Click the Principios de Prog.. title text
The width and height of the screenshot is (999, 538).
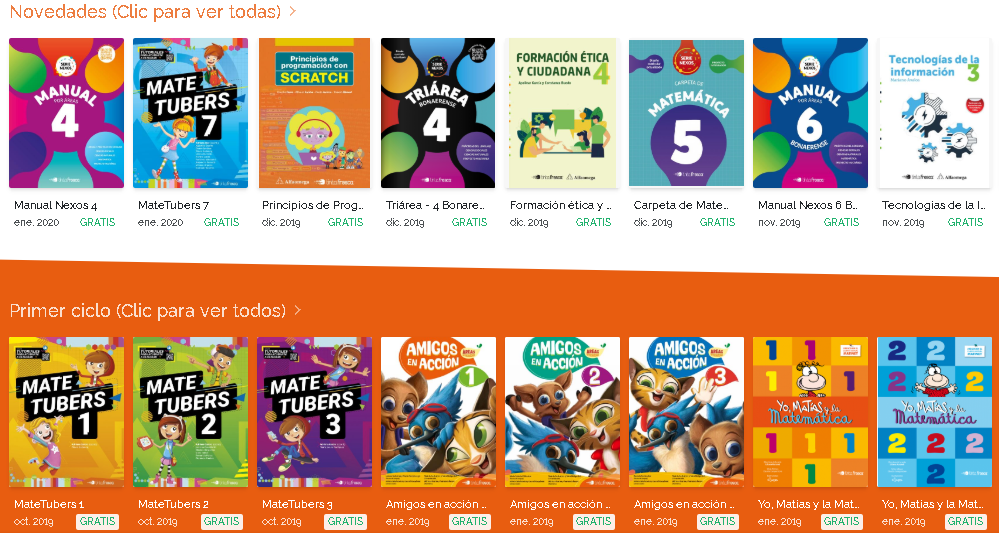pyautogui.click(x=313, y=205)
